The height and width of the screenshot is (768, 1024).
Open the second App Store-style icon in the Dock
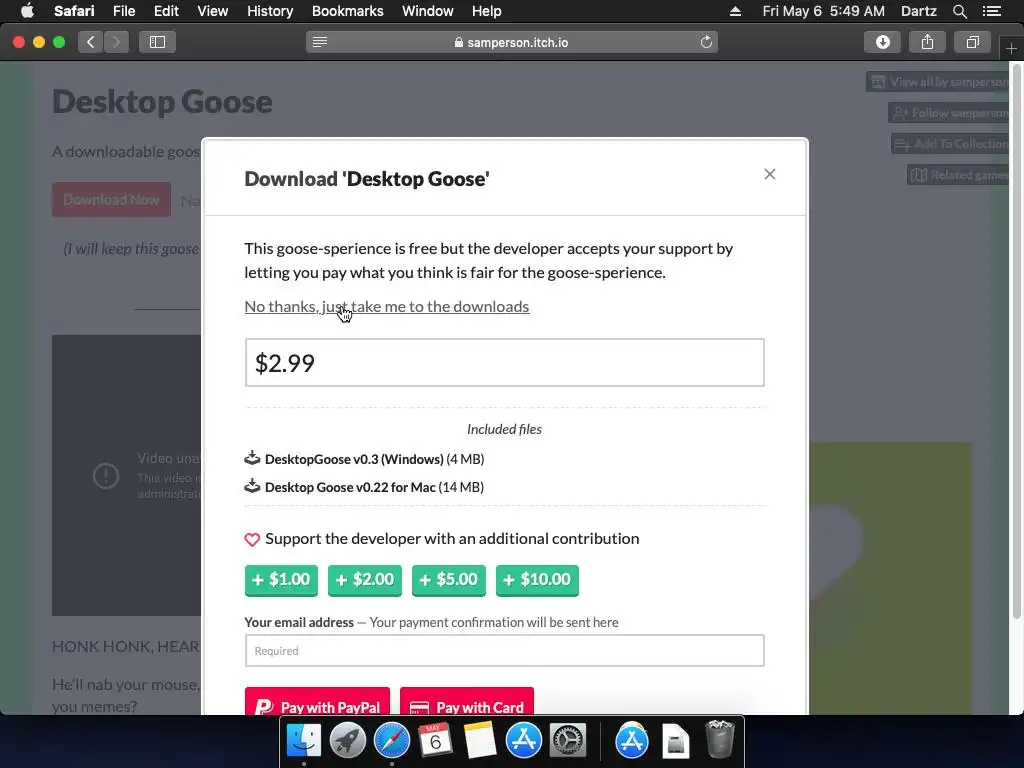(632, 741)
